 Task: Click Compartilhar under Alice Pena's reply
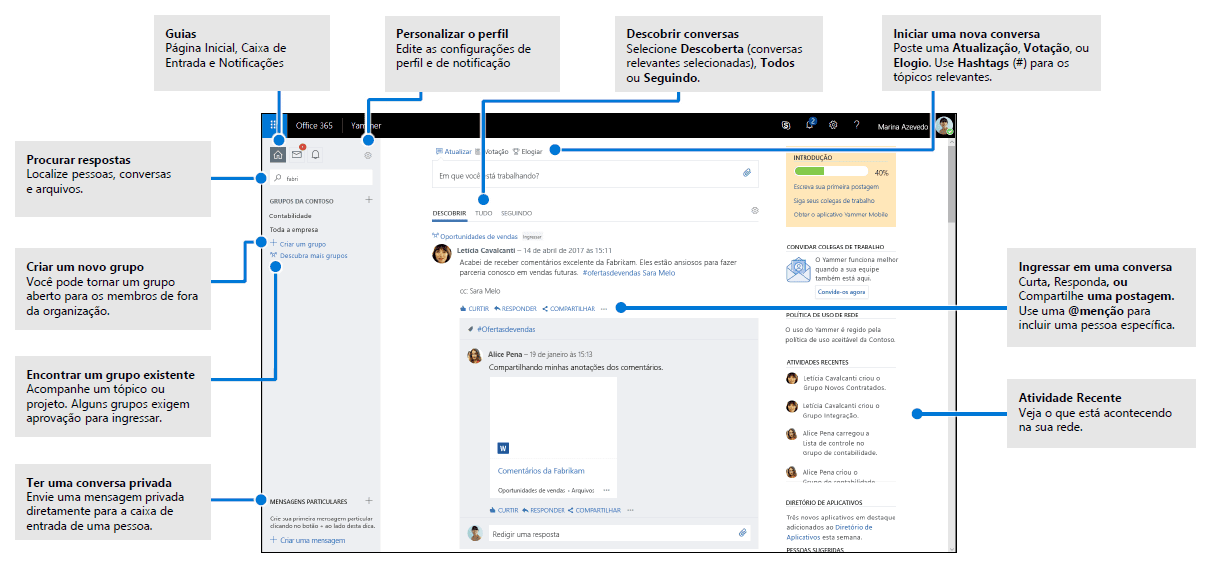pyautogui.click(x=594, y=510)
